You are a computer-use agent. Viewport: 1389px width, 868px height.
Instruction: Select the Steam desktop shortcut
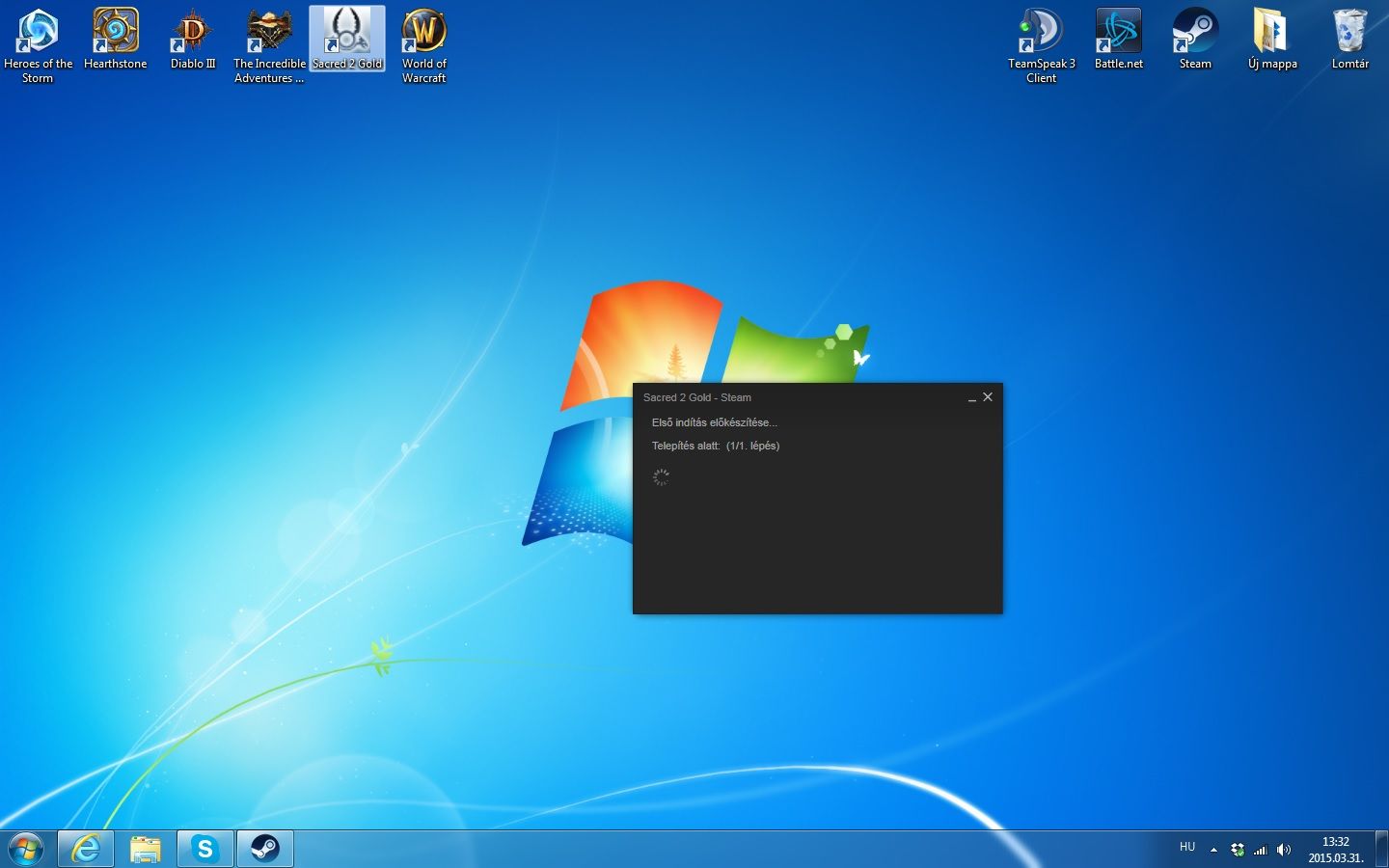1195,32
